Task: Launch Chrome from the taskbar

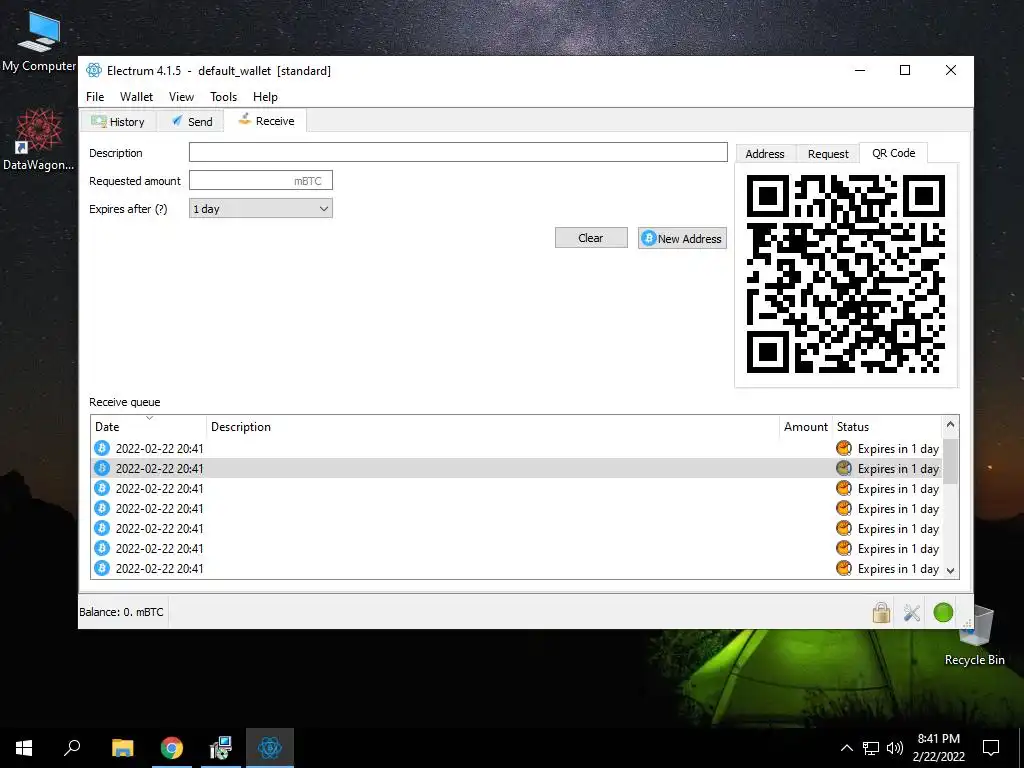Action: (x=172, y=748)
